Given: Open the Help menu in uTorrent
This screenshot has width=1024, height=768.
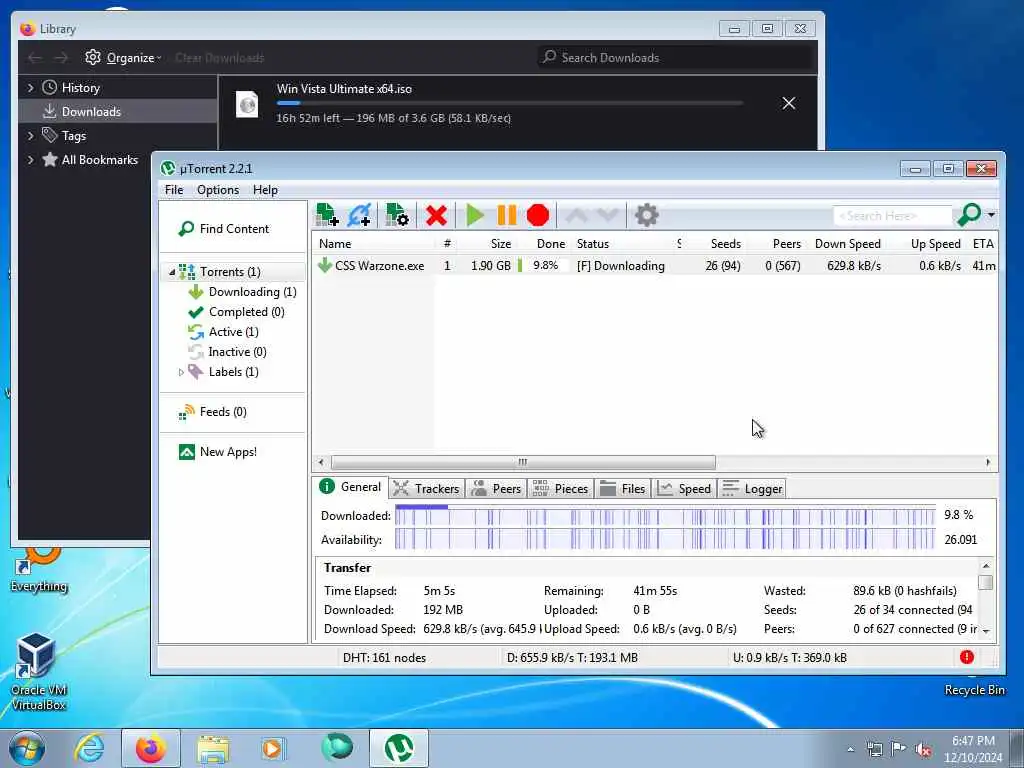Looking at the screenshot, I should point(265,190).
